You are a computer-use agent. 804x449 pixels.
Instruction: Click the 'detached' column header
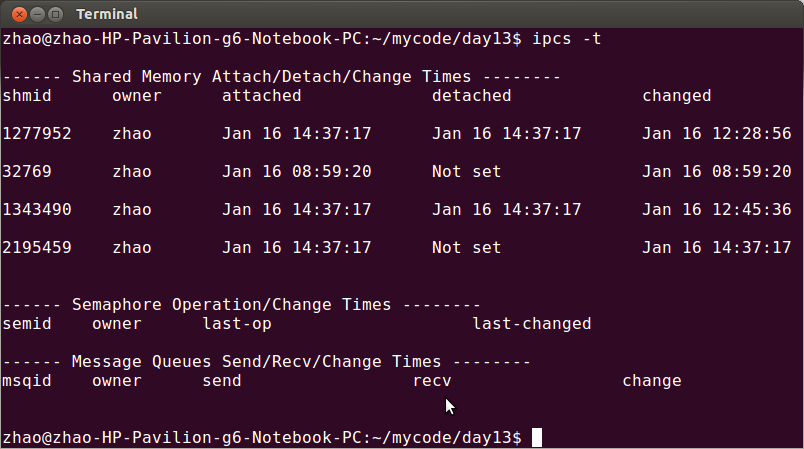(x=471, y=96)
